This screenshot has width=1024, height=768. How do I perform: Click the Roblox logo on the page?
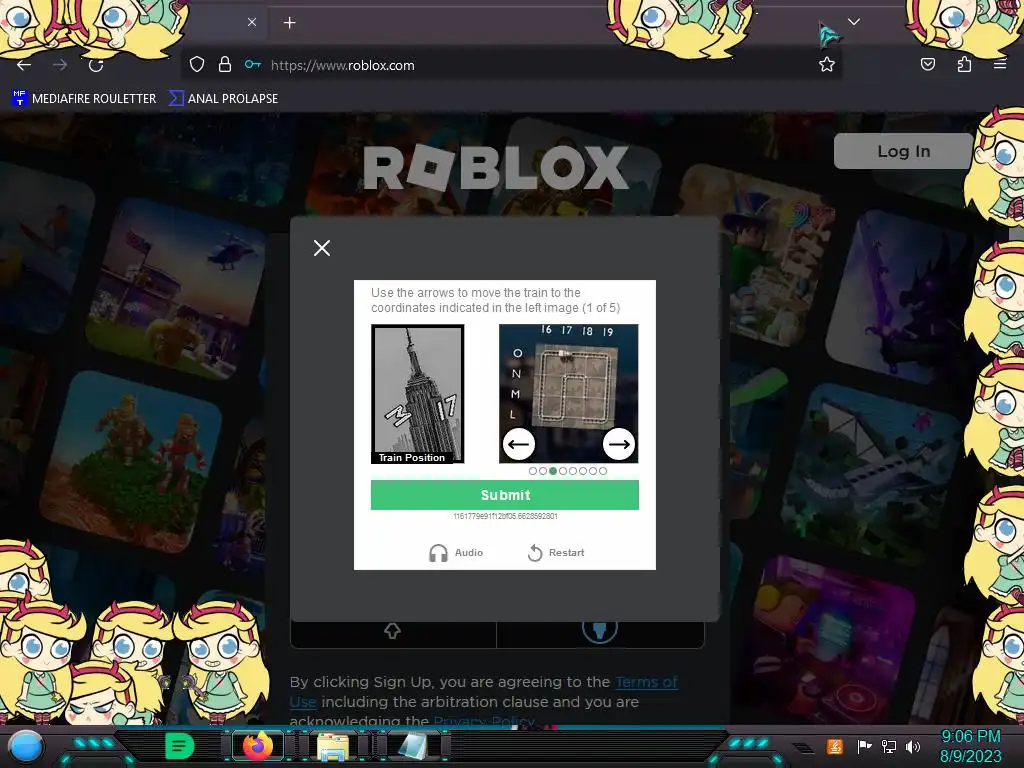click(x=496, y=168)
